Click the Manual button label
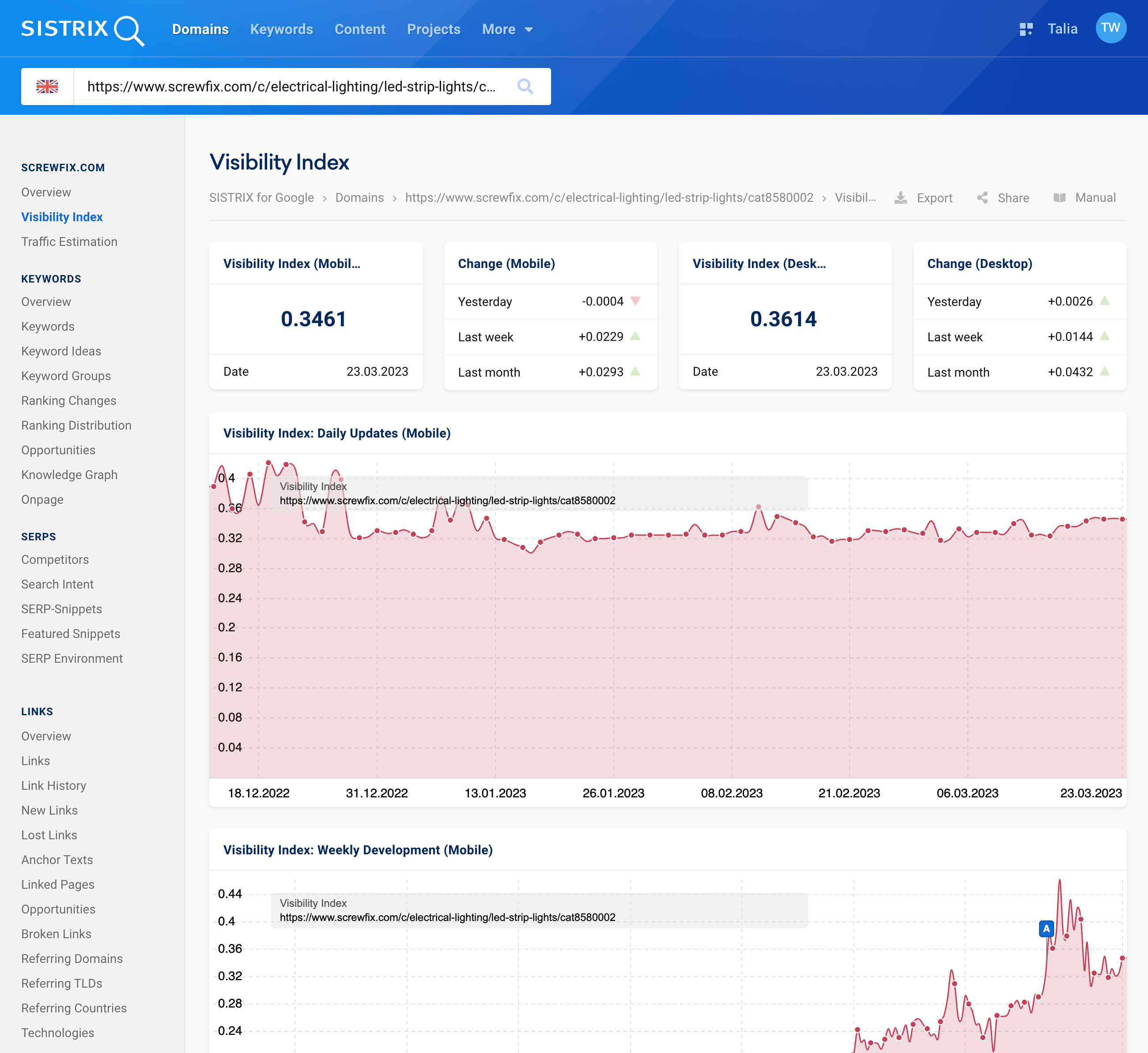1148x1053 pixels. [x=1095, y=198]
